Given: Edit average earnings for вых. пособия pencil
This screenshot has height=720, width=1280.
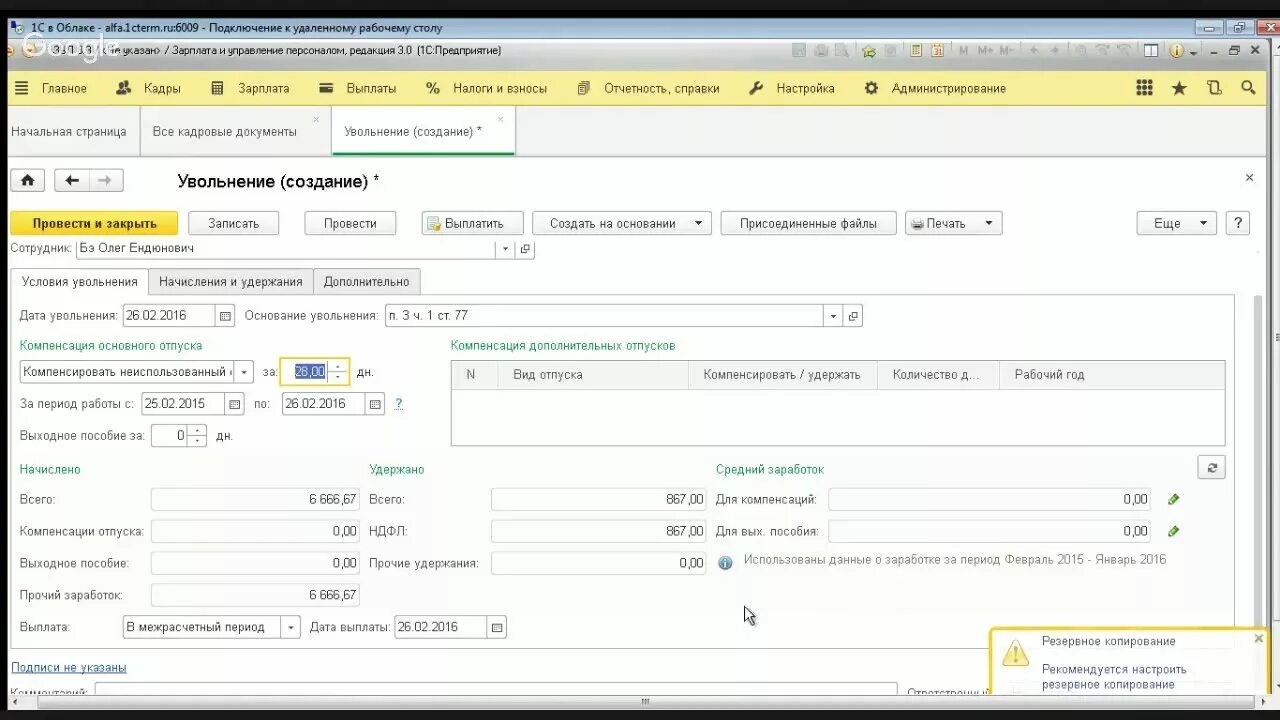Looking at the screenshot, I should click(x=1173, y=531).
